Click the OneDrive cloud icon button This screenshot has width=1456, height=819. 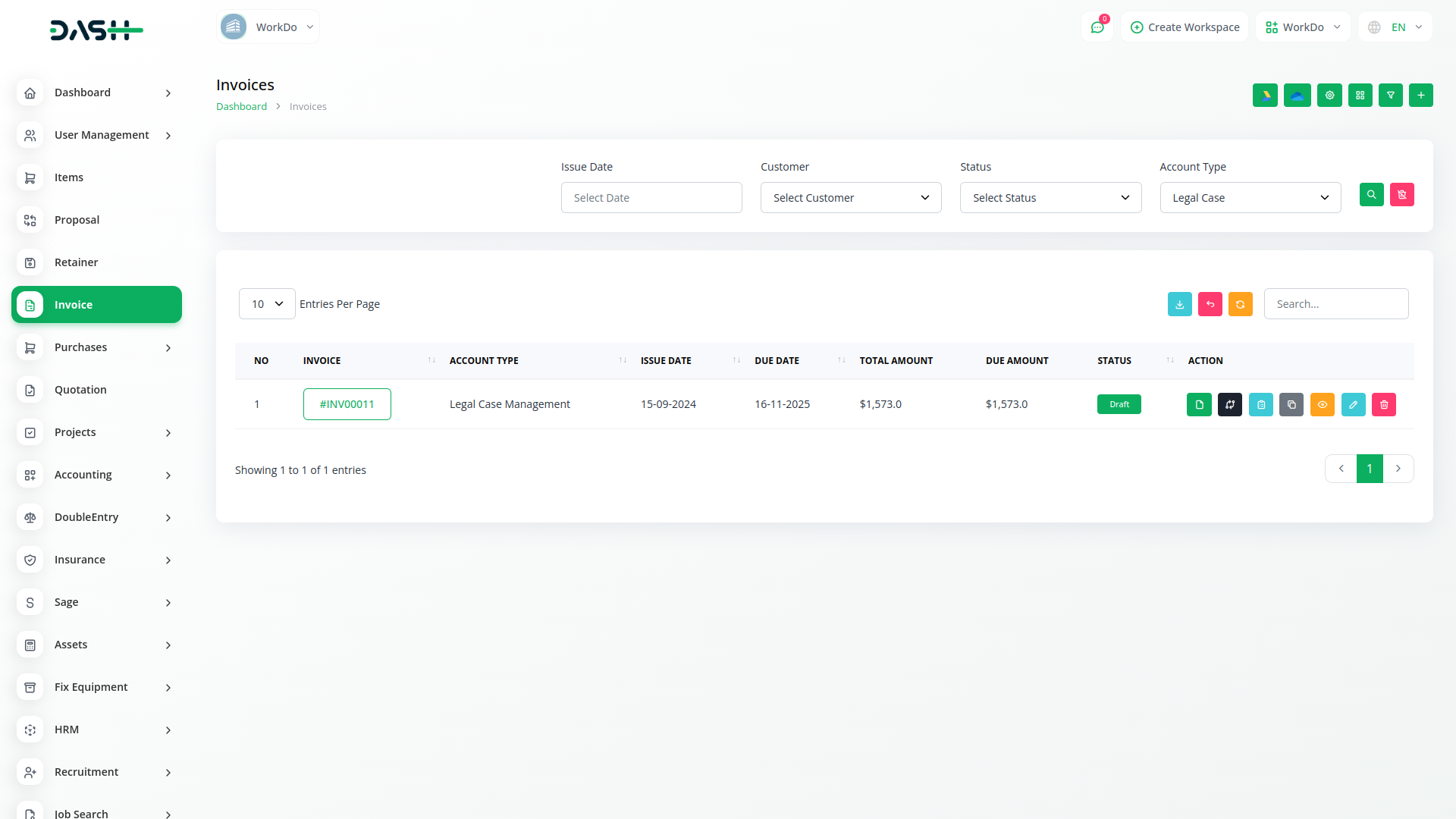[1297, 96]
